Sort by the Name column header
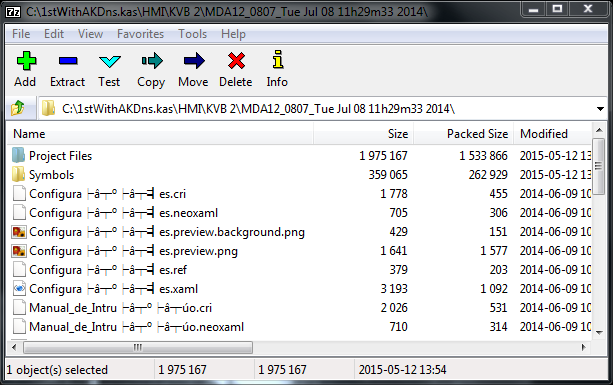 pos(160,134)
